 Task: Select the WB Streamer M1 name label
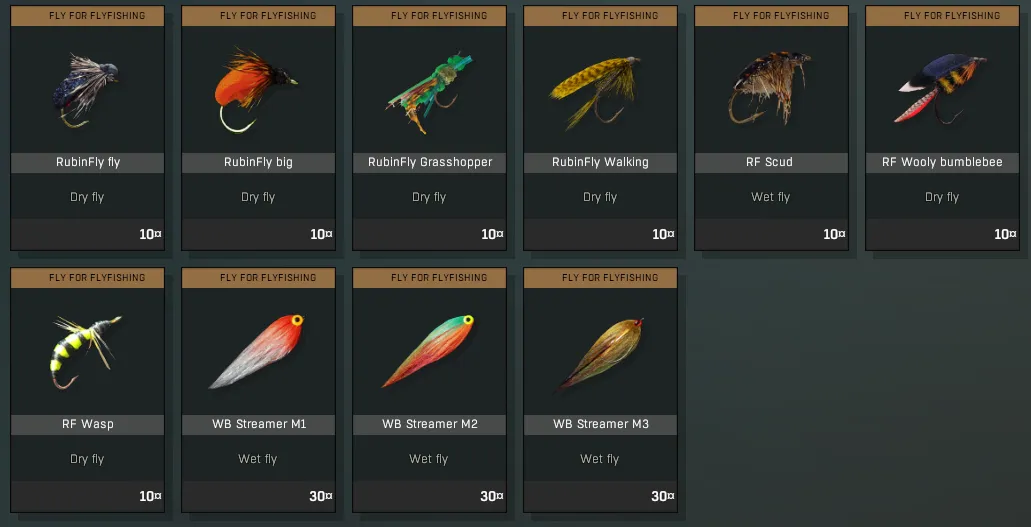[x=258, y=424]
